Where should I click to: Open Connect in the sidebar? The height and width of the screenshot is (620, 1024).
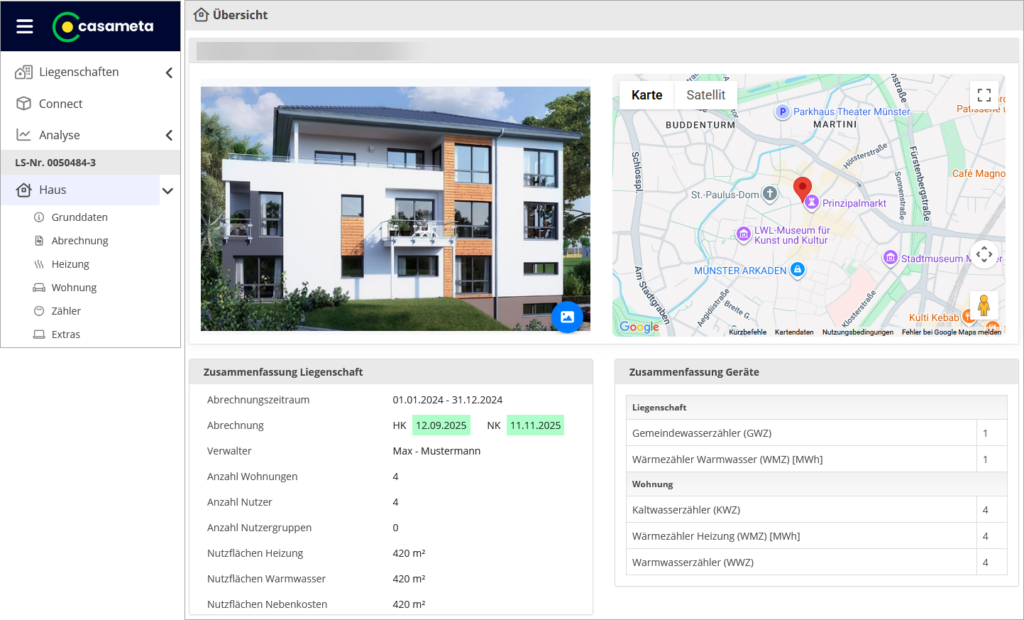60,104
